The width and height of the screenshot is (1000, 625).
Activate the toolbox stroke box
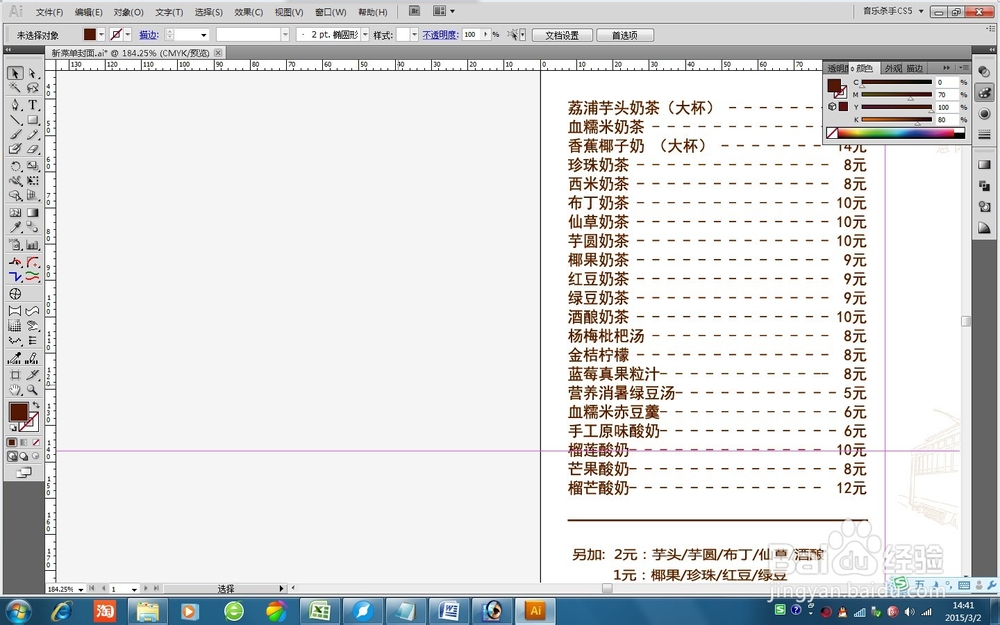[29, 422]
